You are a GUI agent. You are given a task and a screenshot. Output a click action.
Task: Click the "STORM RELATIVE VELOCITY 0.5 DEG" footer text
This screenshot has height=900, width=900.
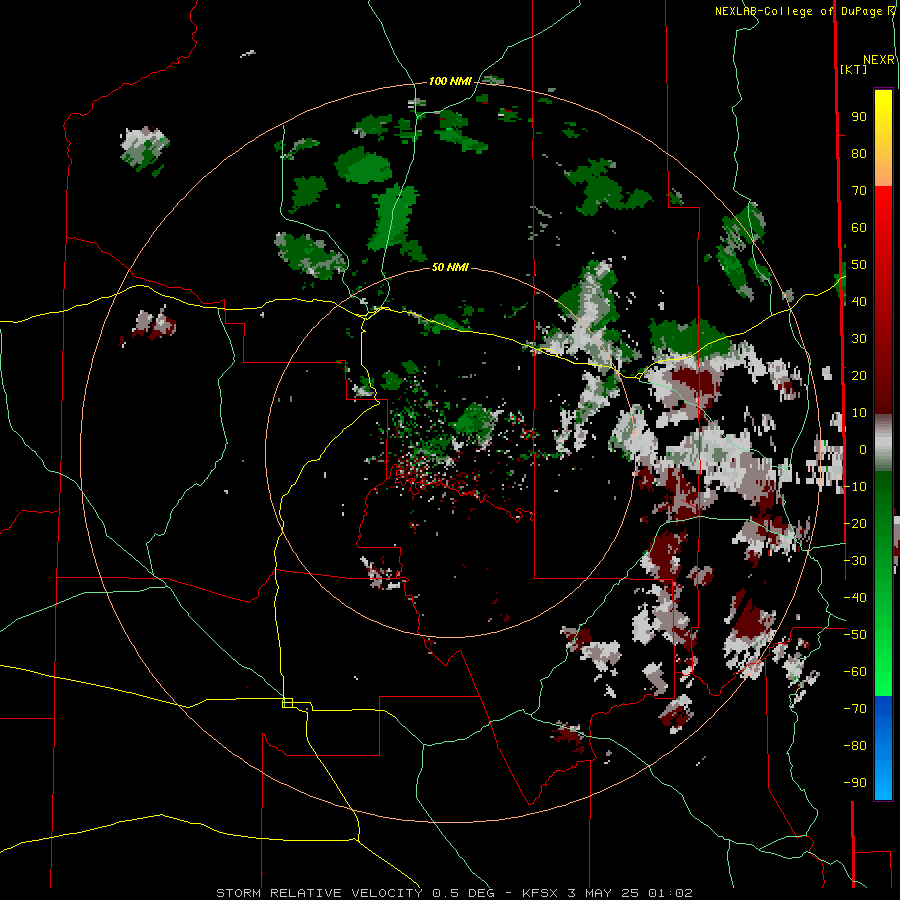click(x=356, y=893)
